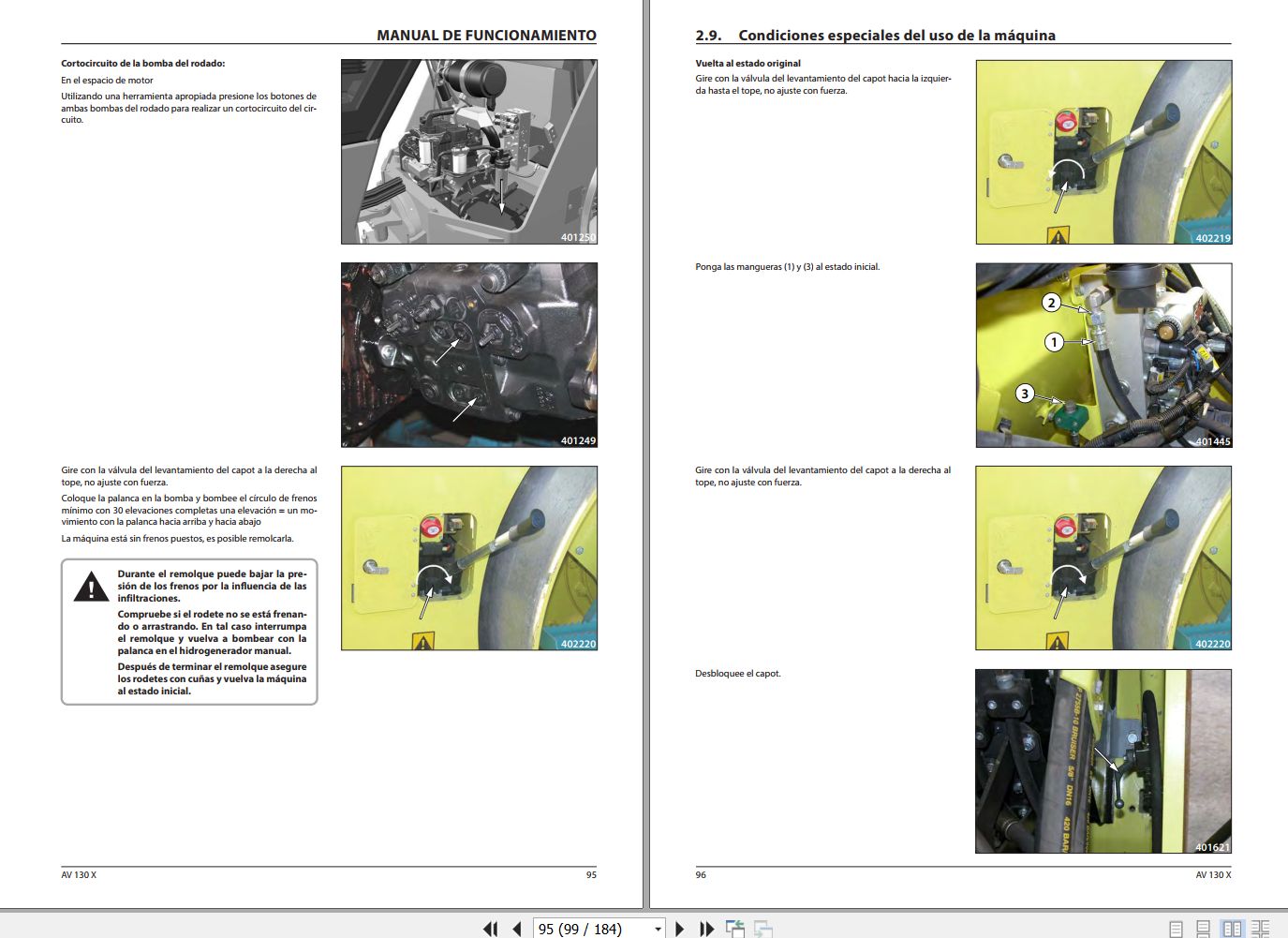Select the continuous scrolling layout icon

tap(1204, 927)
